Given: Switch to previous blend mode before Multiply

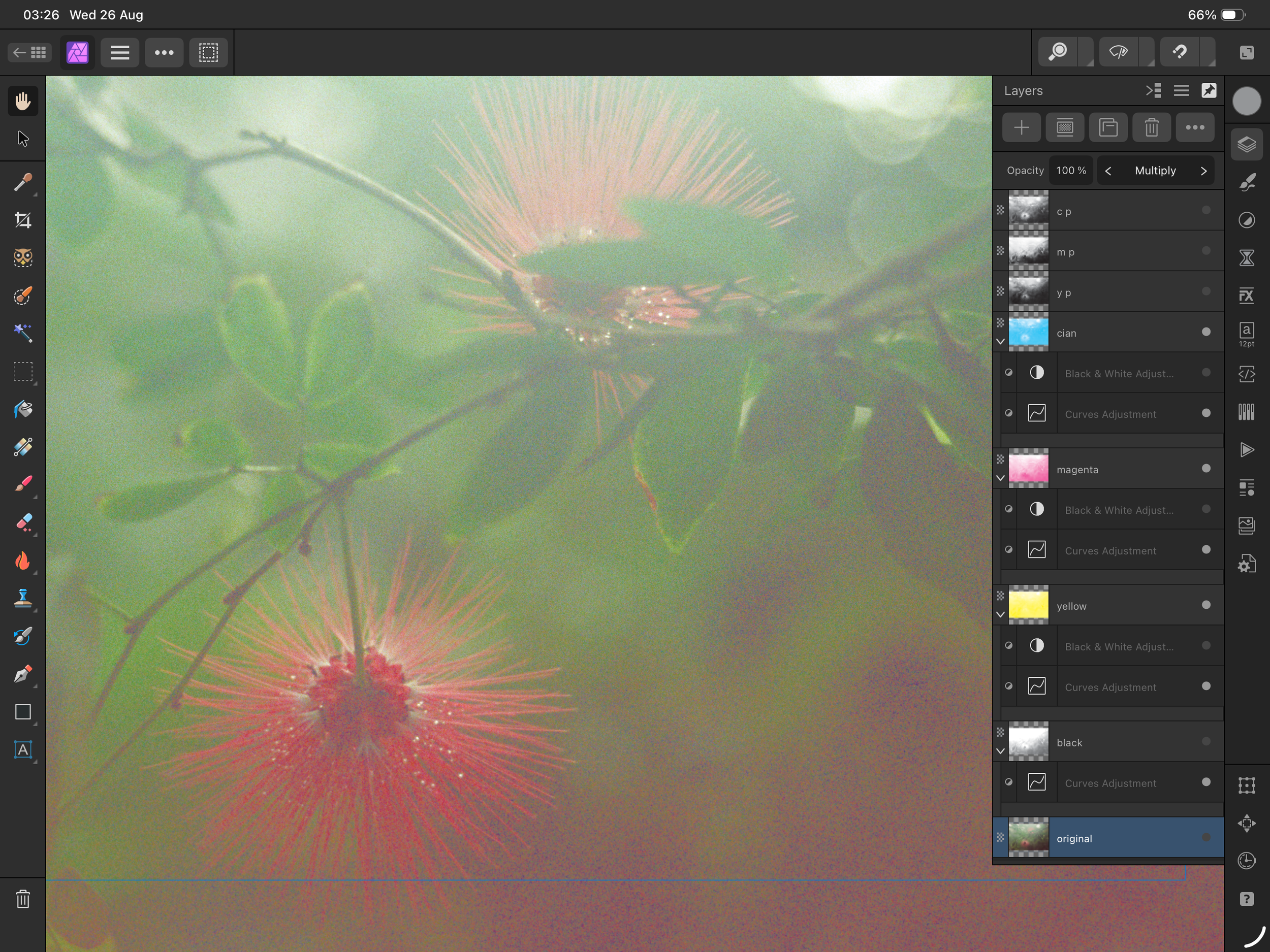Looking at the screenshot, I should [1108, 171].
